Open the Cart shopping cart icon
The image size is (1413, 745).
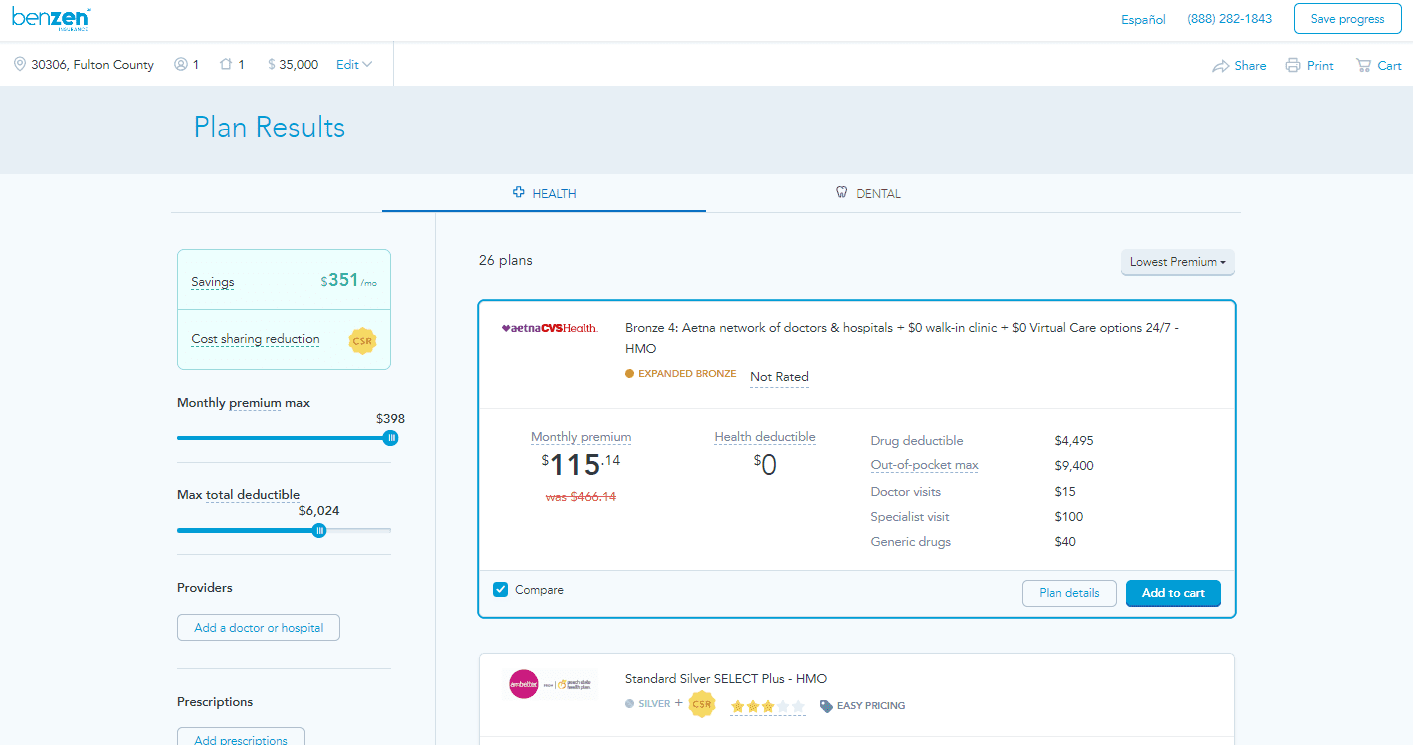pyautogui.click(x=1363, y=65)
